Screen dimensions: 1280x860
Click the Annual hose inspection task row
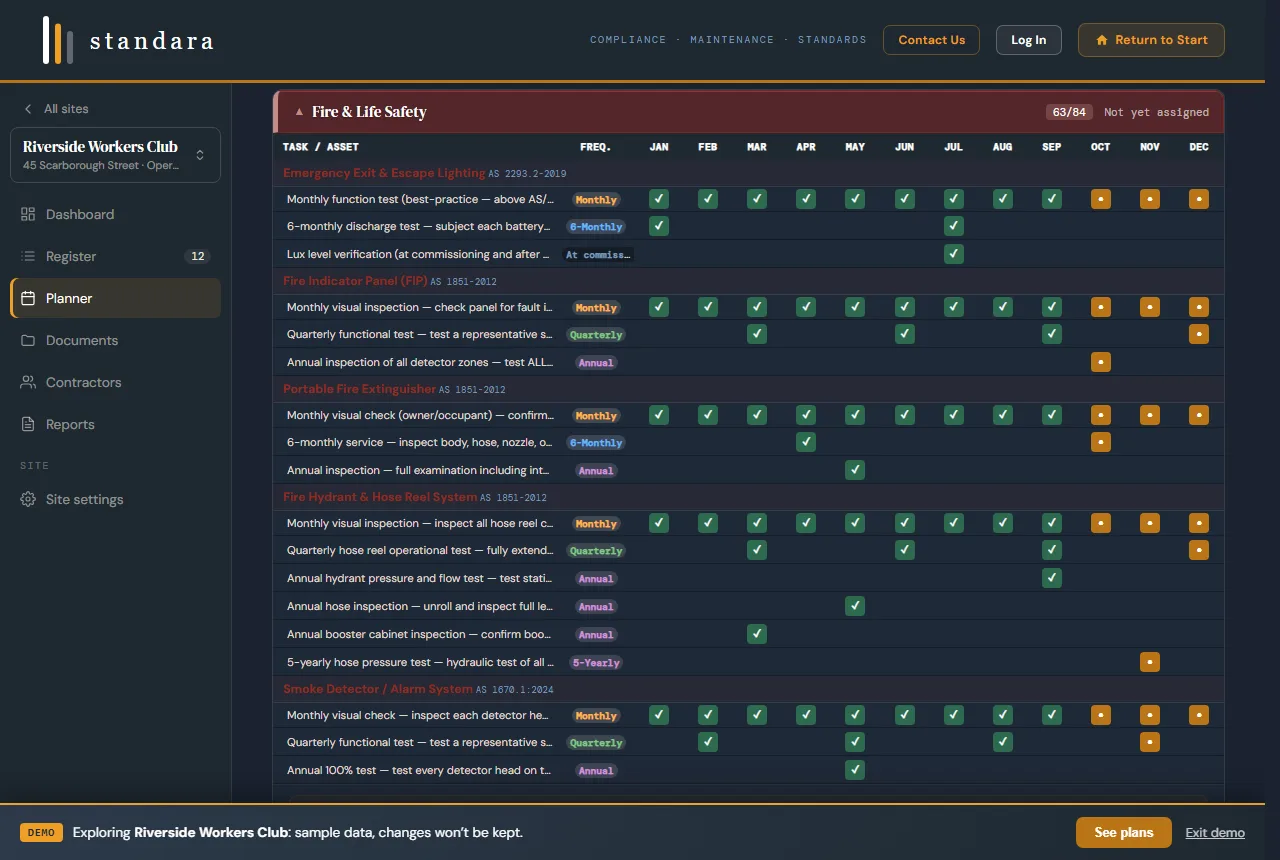pyautogui.click(x=748, y=606)
